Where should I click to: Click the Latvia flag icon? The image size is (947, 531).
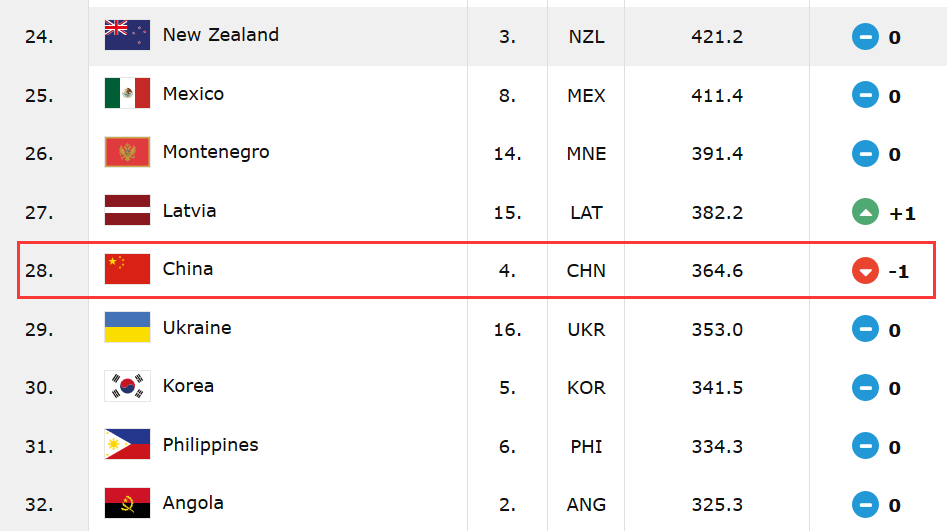[x=127, y=211]
